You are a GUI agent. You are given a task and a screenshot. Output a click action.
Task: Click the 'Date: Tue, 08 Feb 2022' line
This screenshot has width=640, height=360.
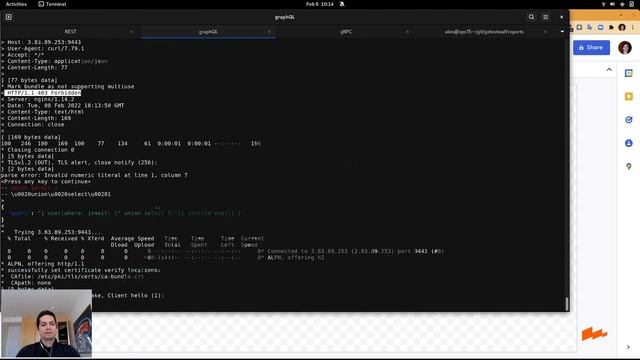click(62, 105)
